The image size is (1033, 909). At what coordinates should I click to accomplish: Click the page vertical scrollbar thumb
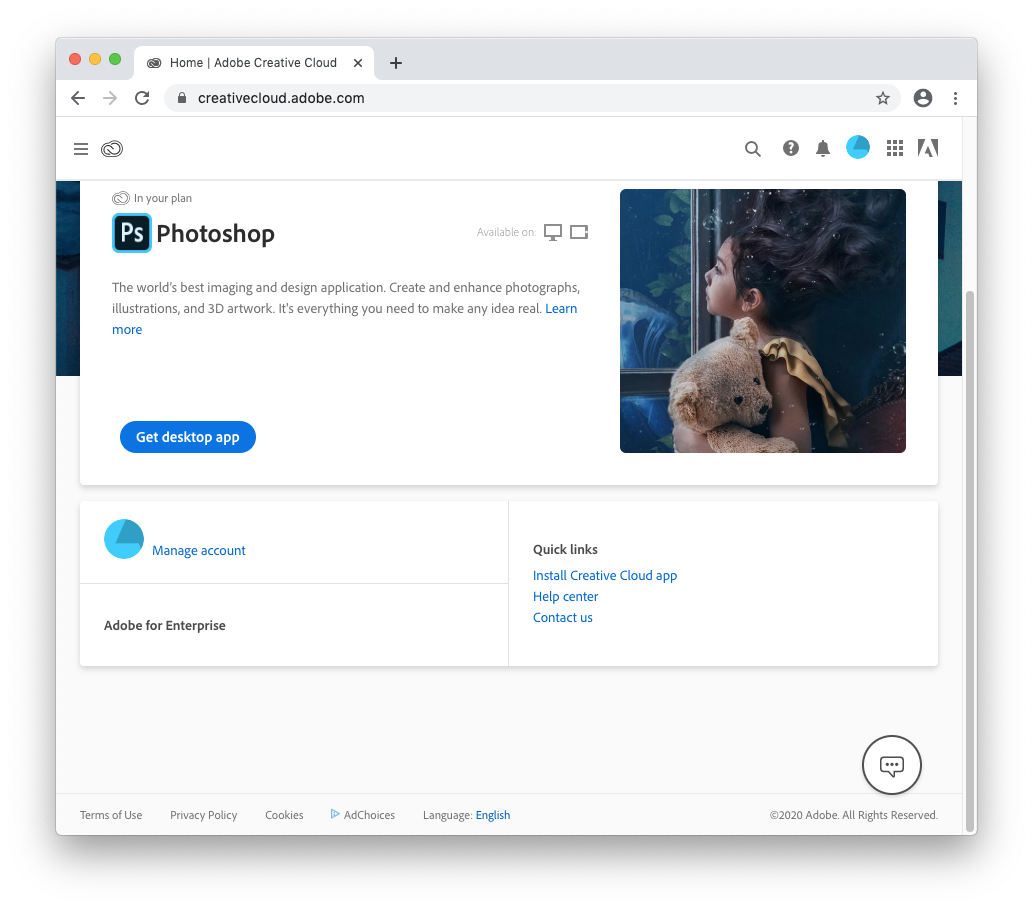pos(970,562)
